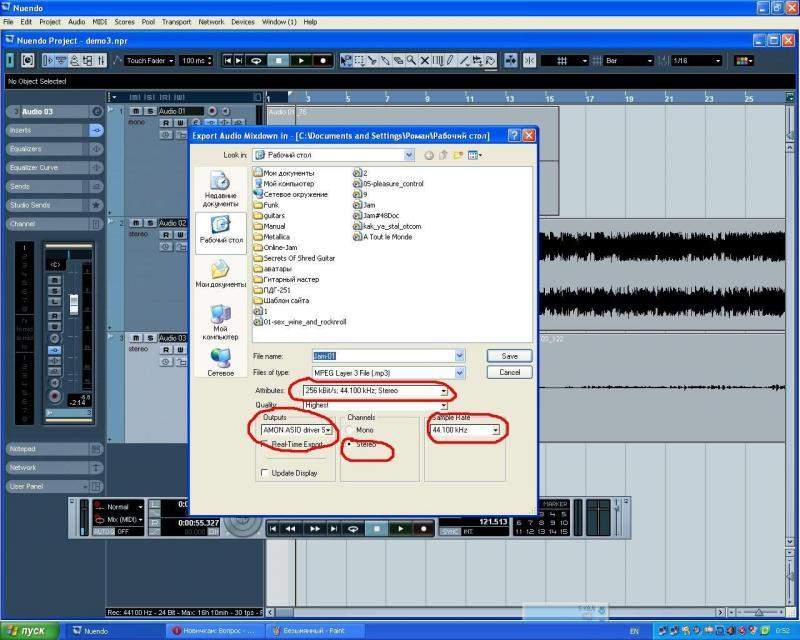800x640 pixels.
Task: Open the Look in folder dropdown
Action: (409, 155)
